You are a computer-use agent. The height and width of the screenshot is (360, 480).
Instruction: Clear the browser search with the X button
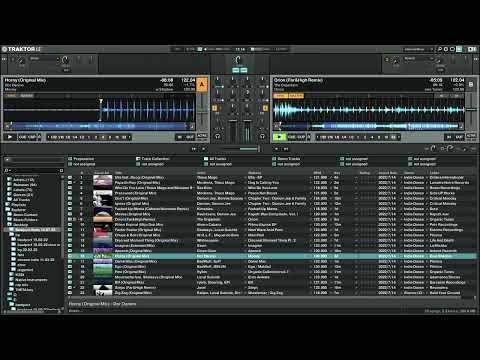(61, 170)
